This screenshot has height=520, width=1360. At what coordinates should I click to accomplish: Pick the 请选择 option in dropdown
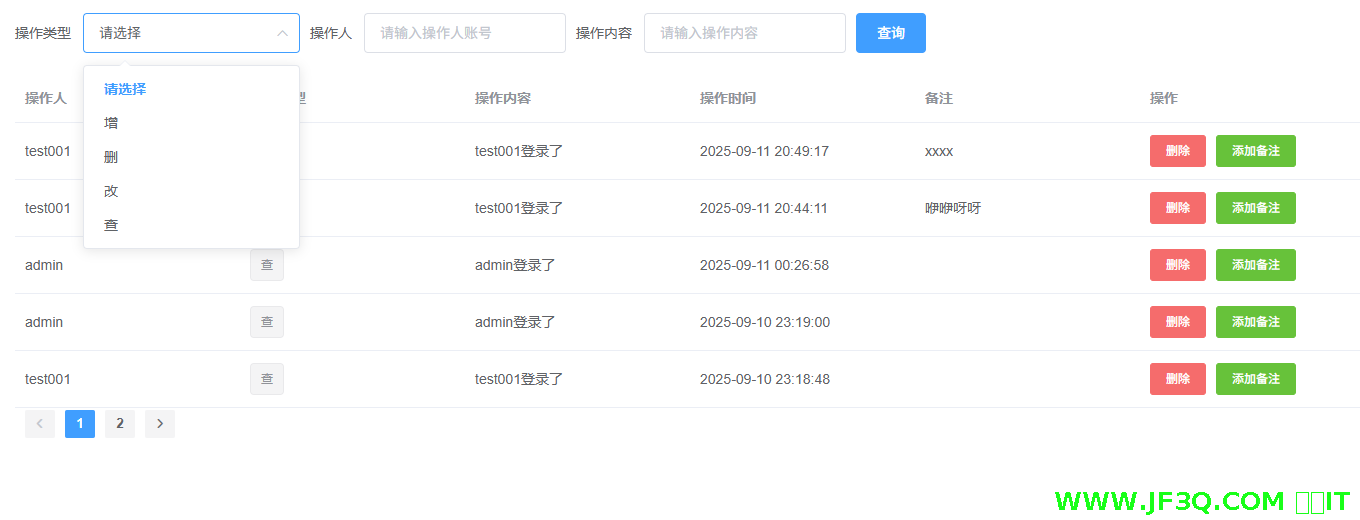125,89
